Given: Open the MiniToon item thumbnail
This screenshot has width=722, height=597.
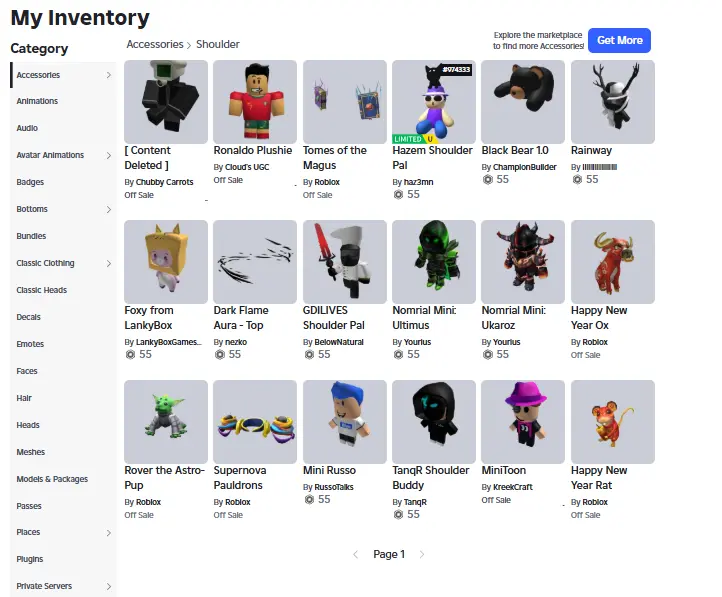Looking at the screenshot, I should click(523, 422).
